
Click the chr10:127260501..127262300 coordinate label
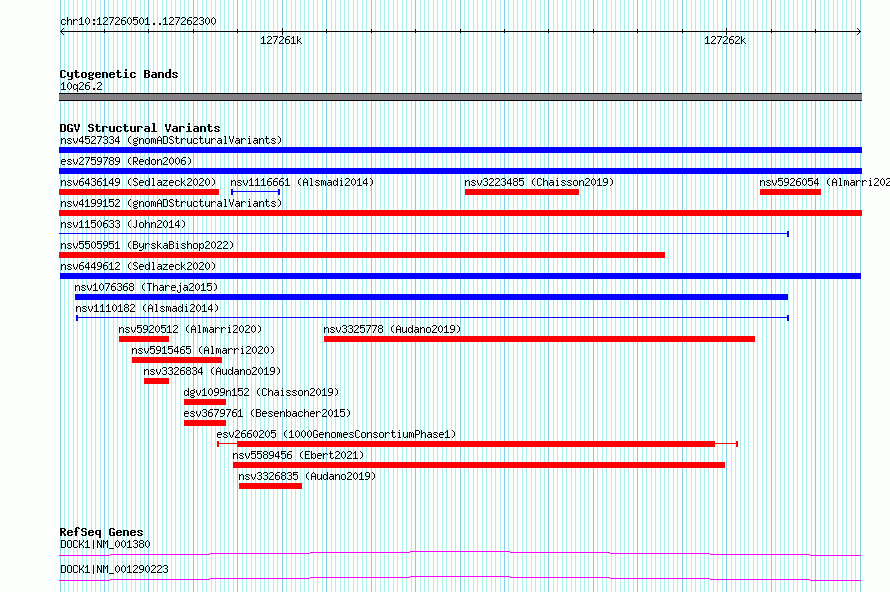(x=138, y=21)
